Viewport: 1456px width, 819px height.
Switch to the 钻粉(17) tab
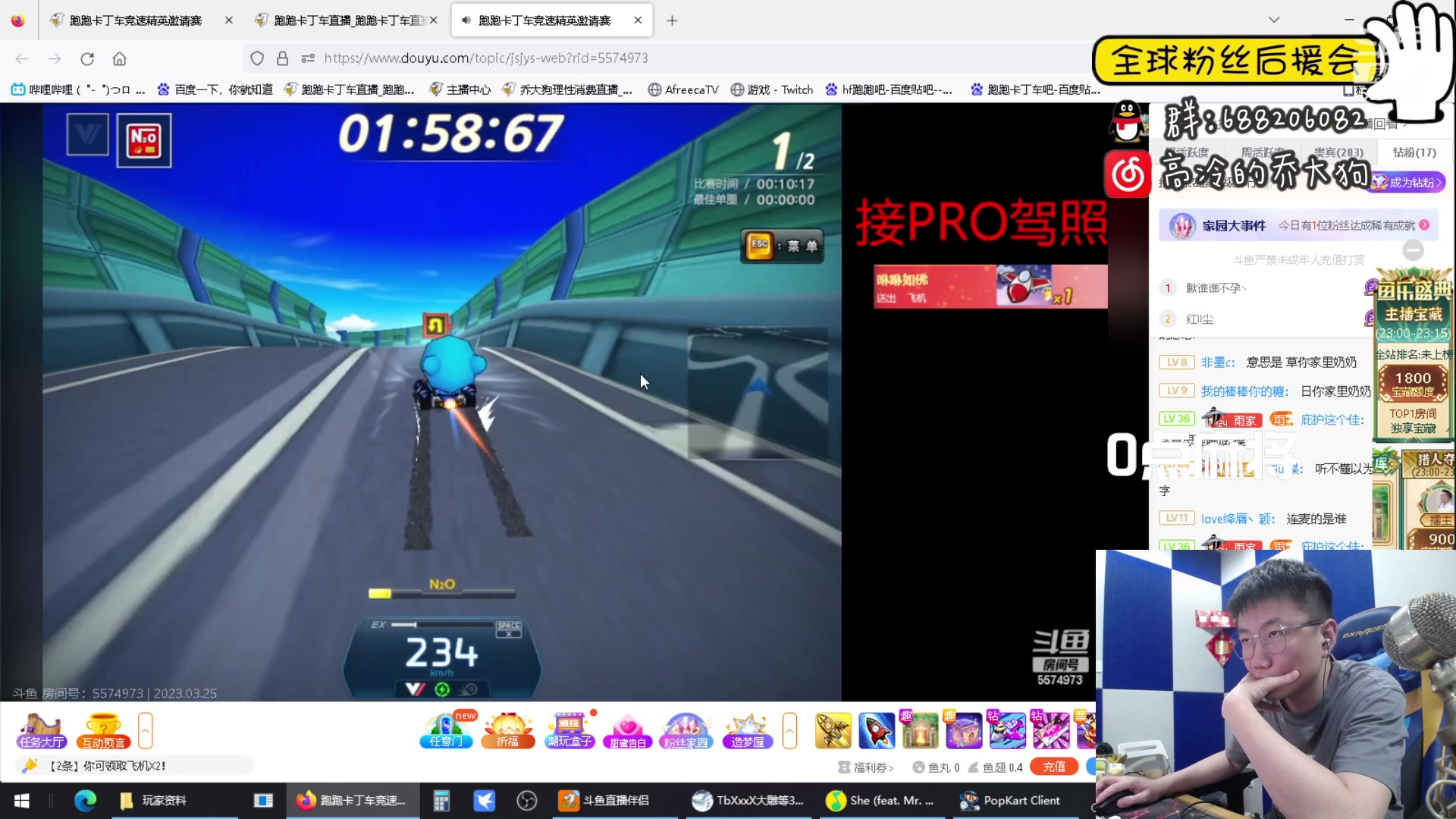(x=1414, y=152)
